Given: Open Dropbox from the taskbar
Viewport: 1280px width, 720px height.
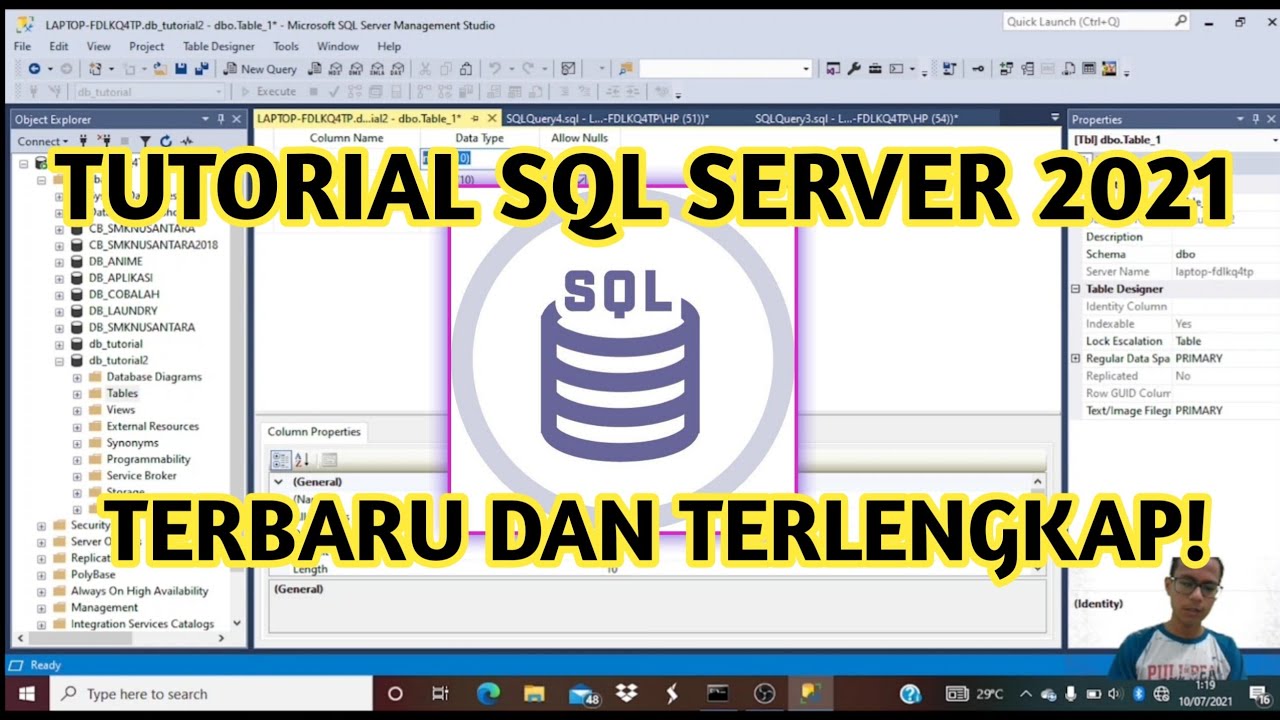Looking at the screenshot, I should point(627,693).
